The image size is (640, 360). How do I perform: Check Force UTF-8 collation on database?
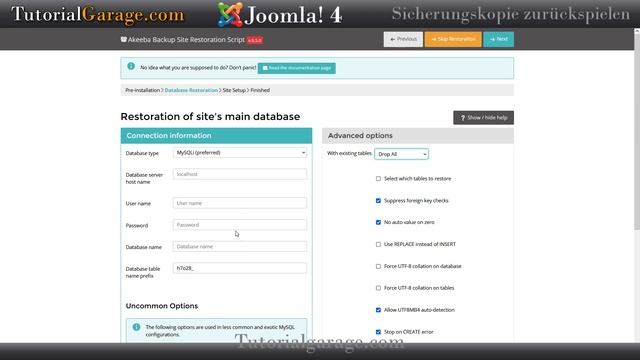378,266
